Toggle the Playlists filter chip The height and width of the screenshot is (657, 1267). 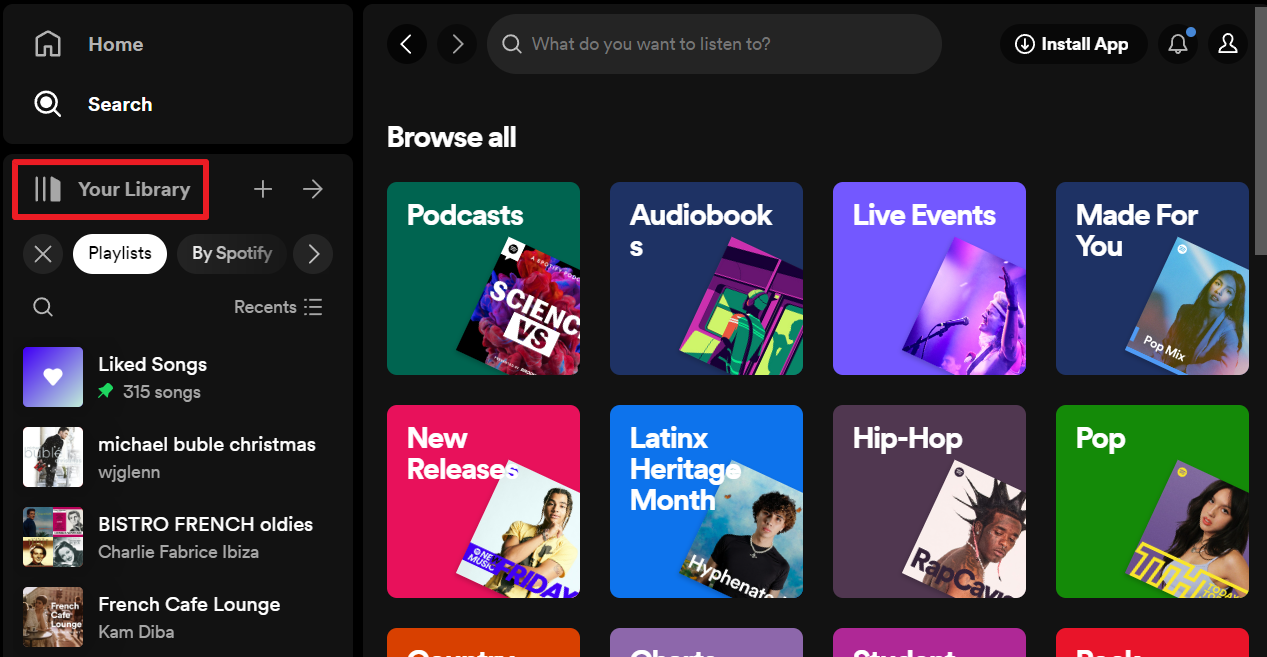[120, 254]
